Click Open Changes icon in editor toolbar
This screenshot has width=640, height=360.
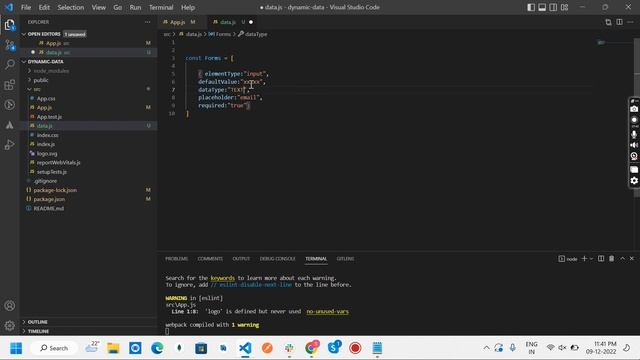[x=608, y=22]
